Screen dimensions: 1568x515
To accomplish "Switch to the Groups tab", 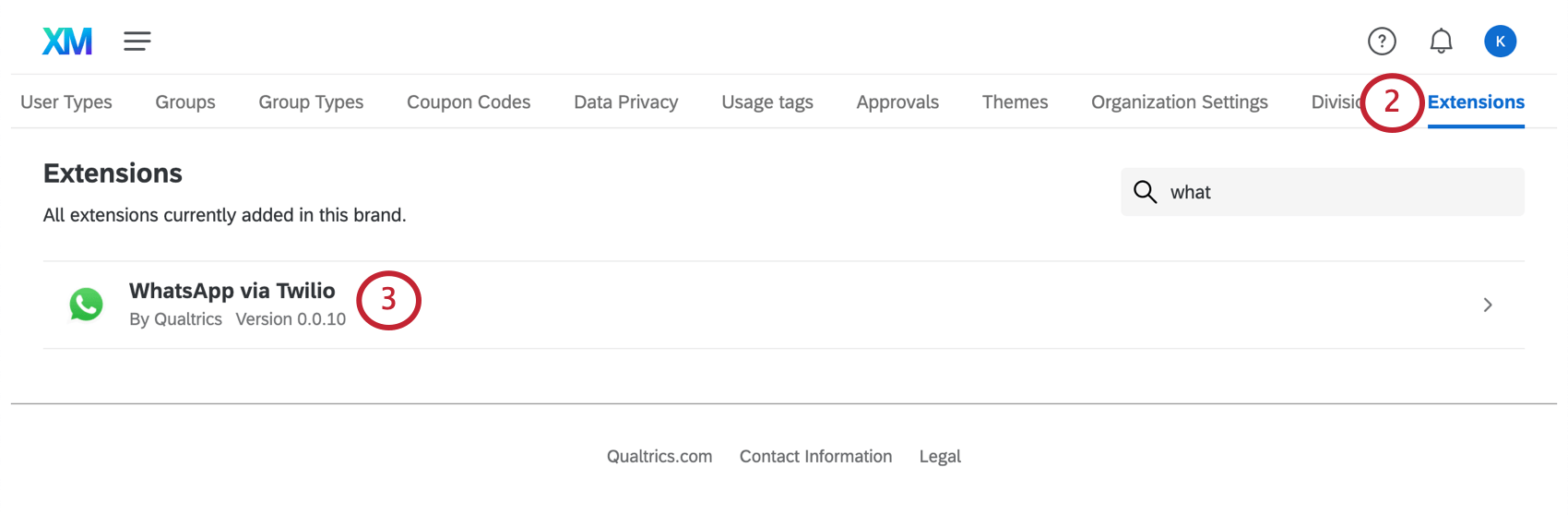I will click(185, 102).
